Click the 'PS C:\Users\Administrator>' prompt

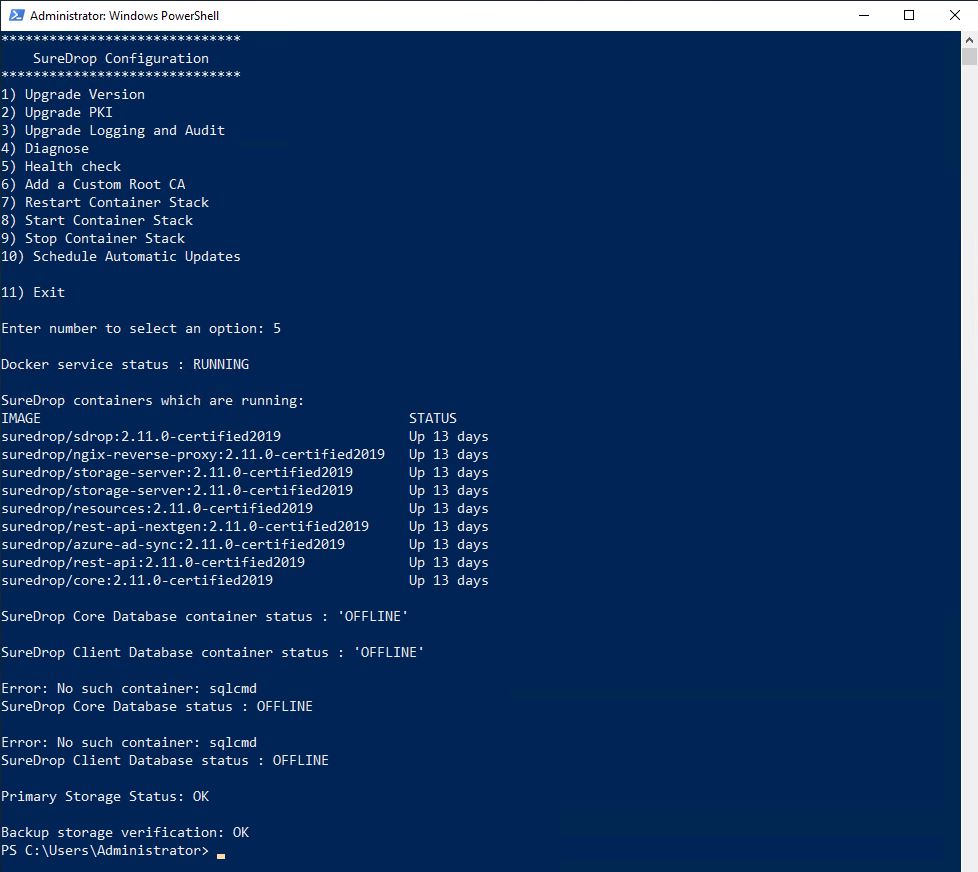click(x=105, y=851)
